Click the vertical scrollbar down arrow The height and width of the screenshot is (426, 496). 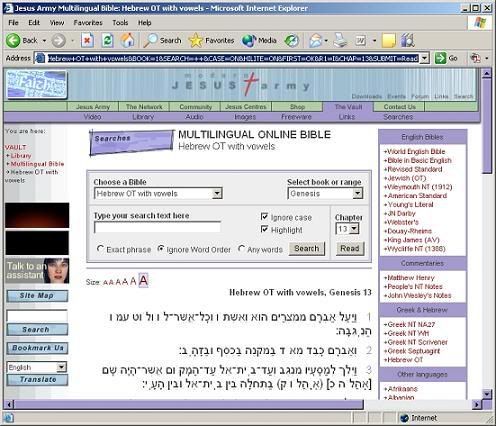(x=487, y=394)
